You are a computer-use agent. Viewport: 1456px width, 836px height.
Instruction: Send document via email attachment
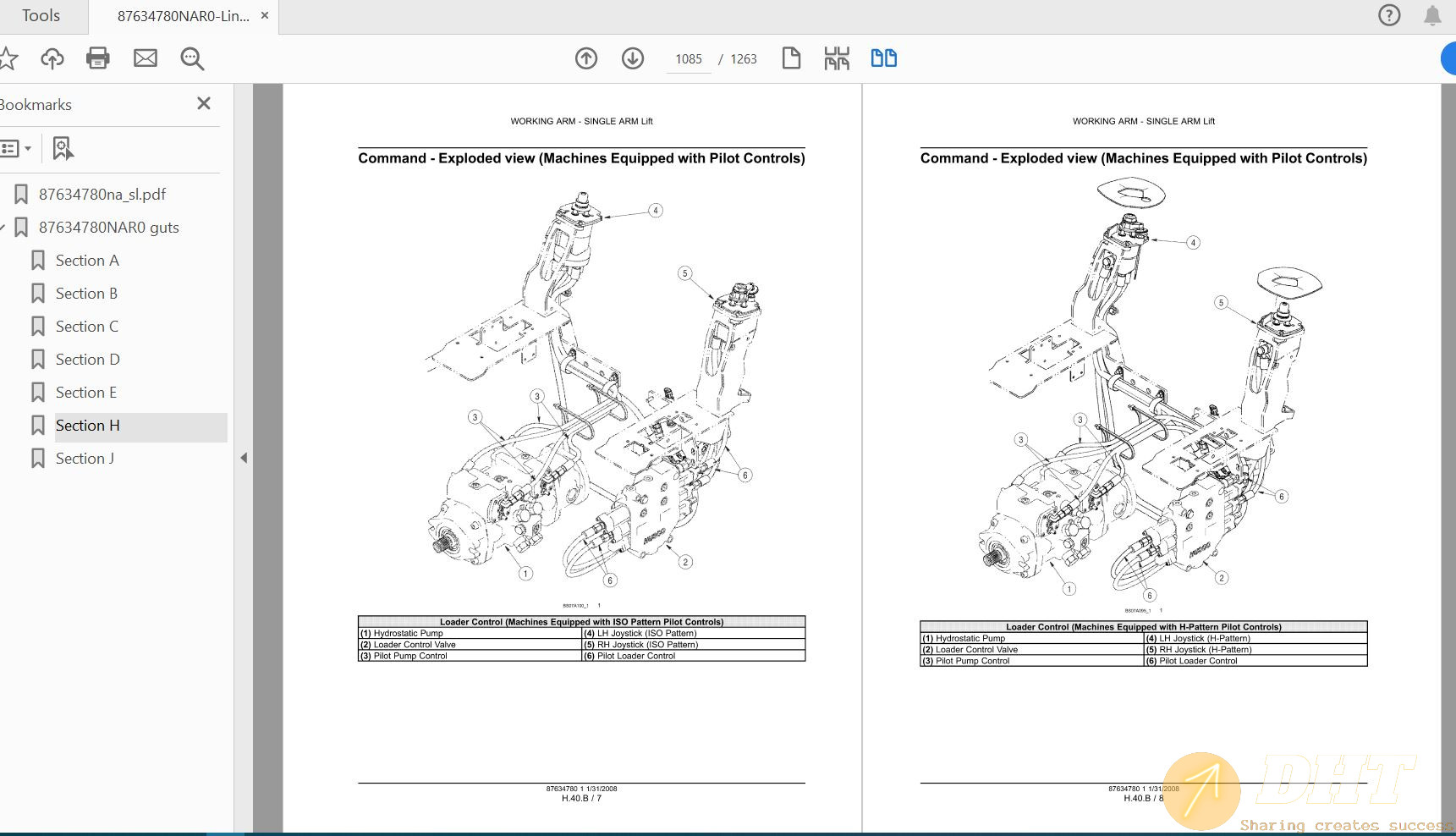[x=145, y=58]
